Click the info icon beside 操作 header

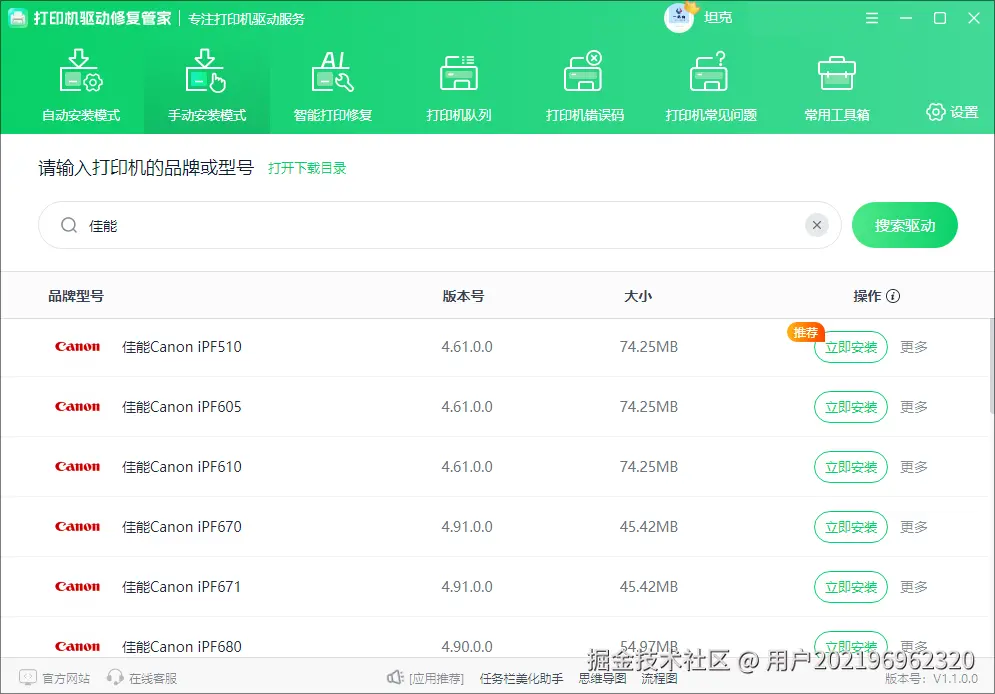click(x=893, y=296)
